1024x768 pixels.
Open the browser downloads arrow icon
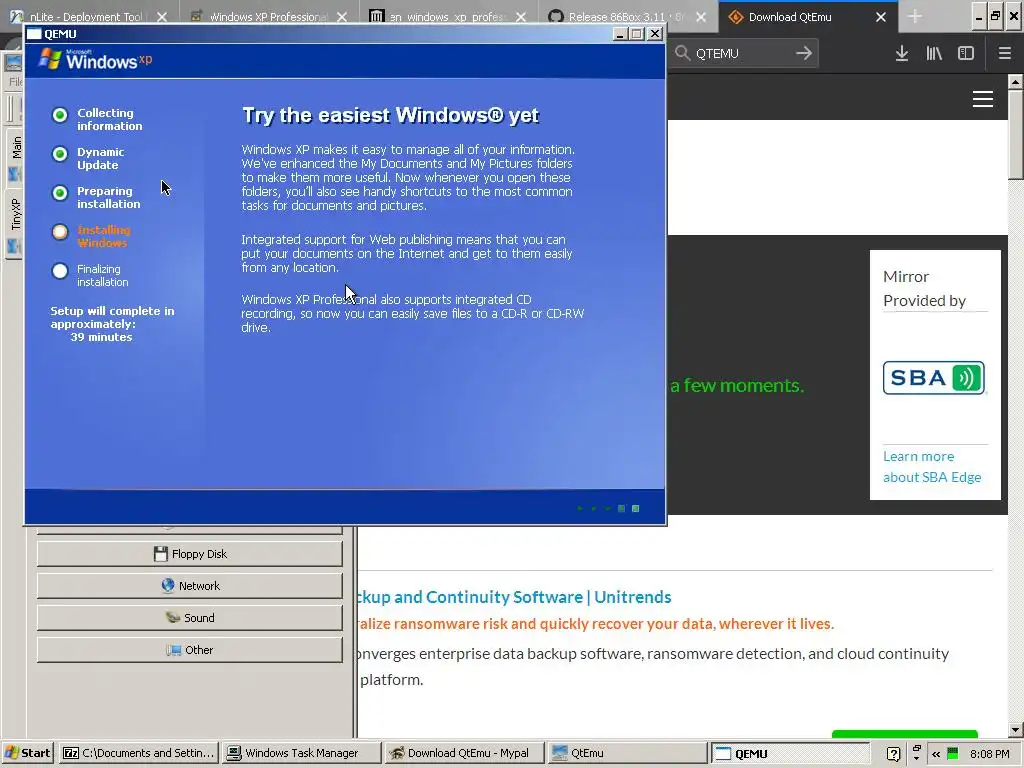click(x=901, y=54)
